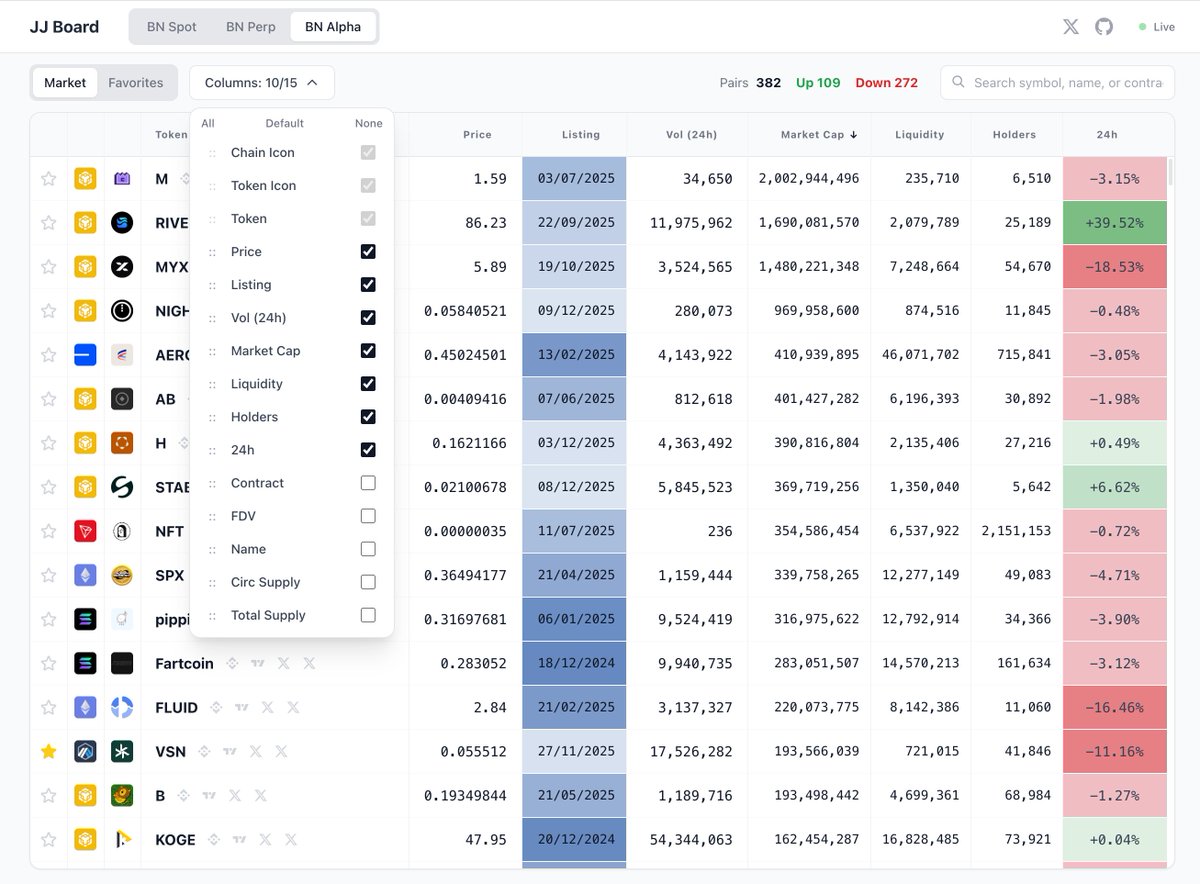Star the FLUID row as favorite
Image resolution: width=1200 pixels, height=884 pixels.
(x=48, y=707)
